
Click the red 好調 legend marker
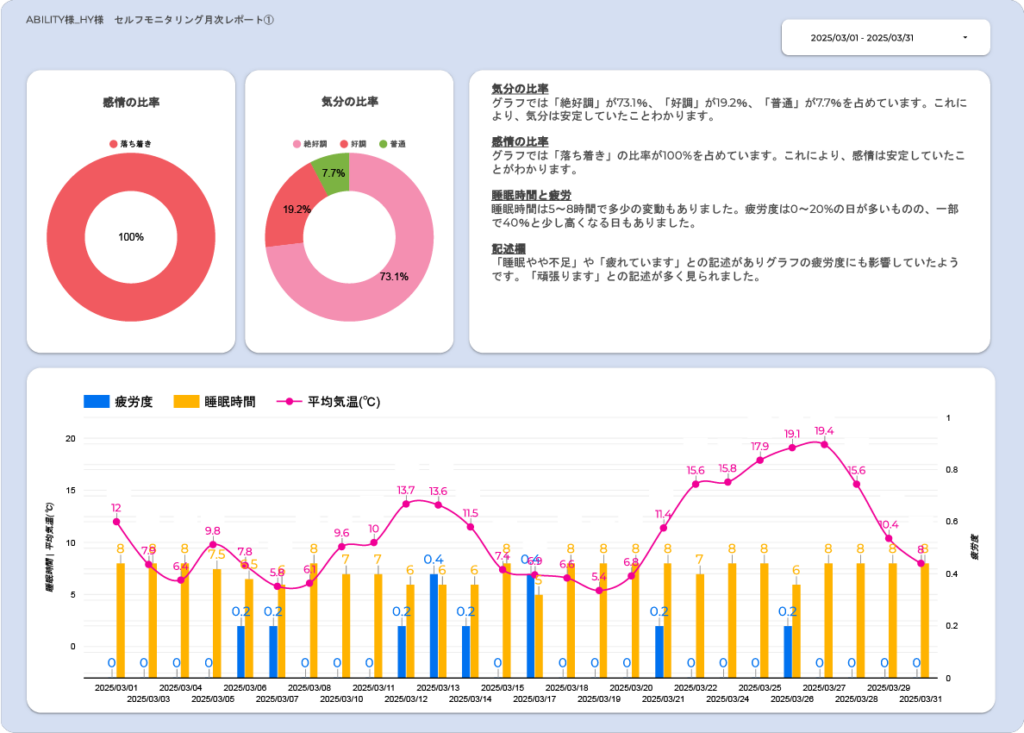coord(344,144)
